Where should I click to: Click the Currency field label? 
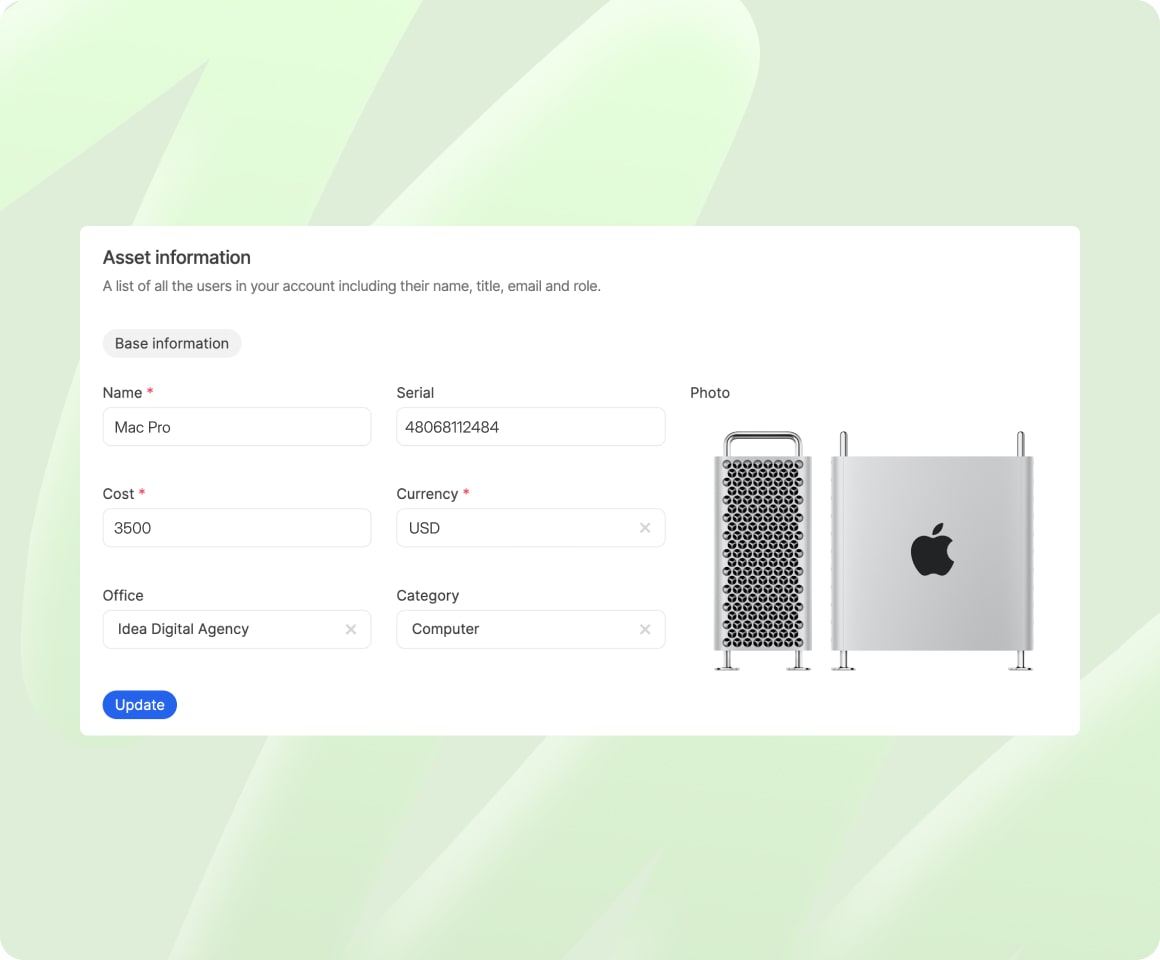(x=427, y=494)
